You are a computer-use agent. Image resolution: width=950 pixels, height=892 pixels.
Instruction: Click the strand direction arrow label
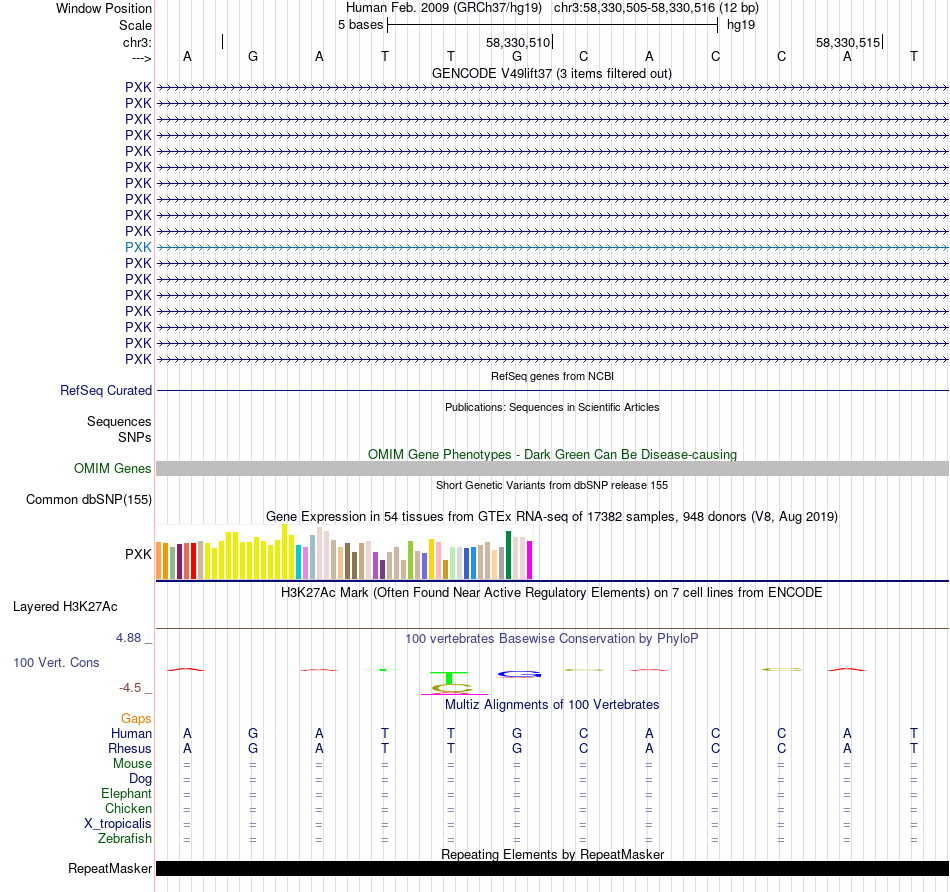[141, 58]
